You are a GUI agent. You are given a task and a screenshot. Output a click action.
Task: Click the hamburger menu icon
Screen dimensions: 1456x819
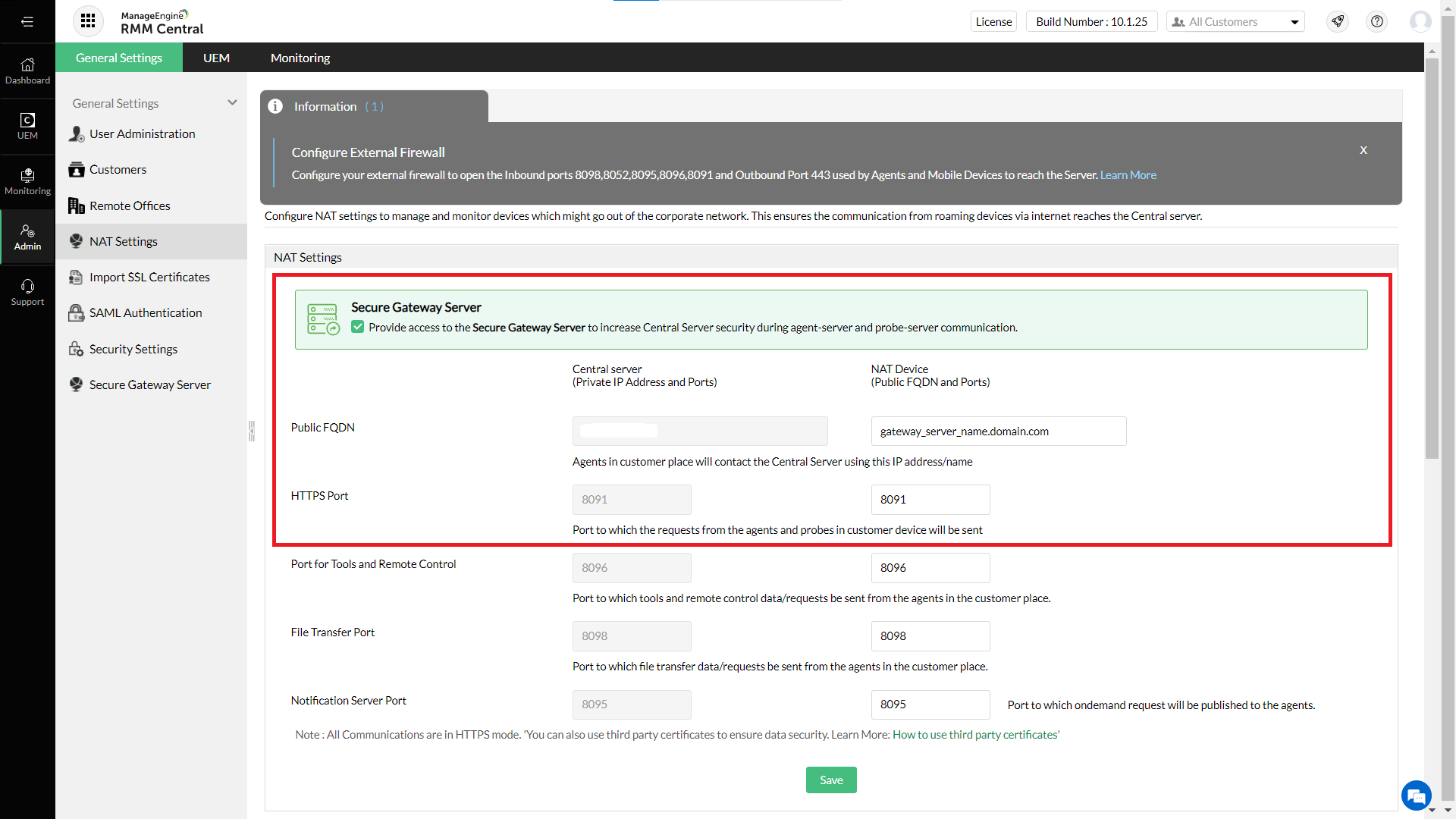point(27,21)
